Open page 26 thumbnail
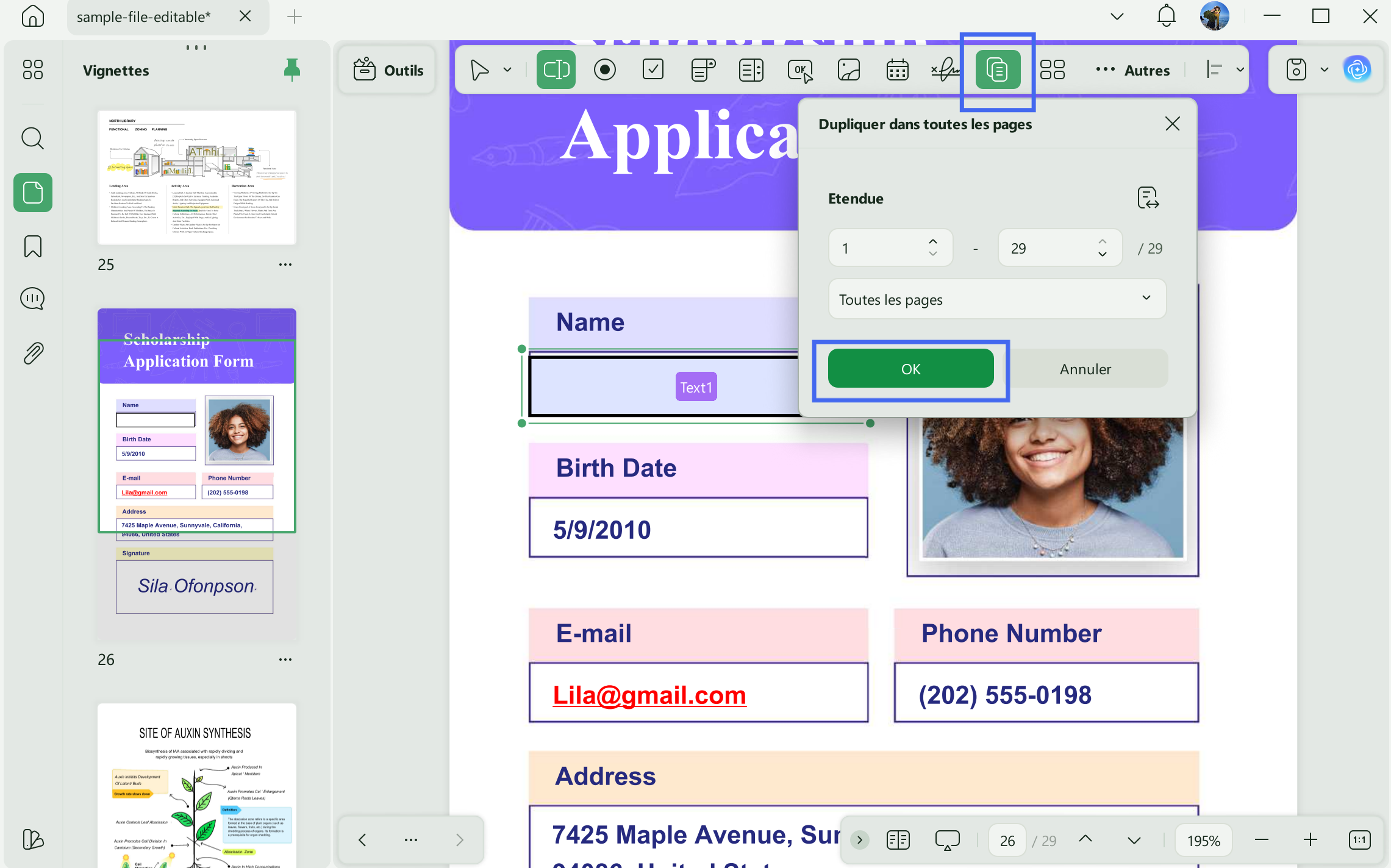Image resolution: width=1391 pixels, height=868 pixels. 197,475
